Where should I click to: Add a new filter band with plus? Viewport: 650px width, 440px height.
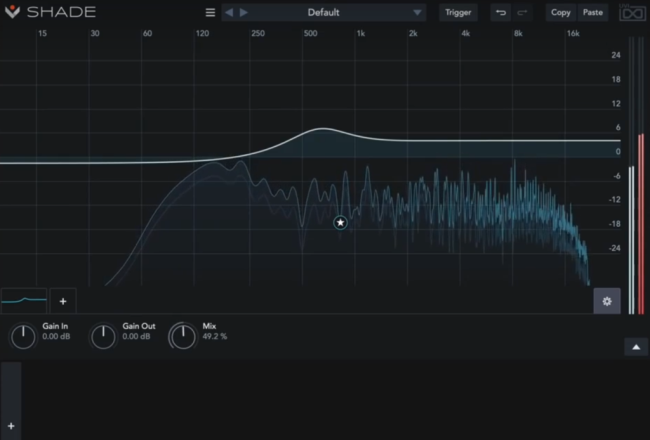click(63, 300)
